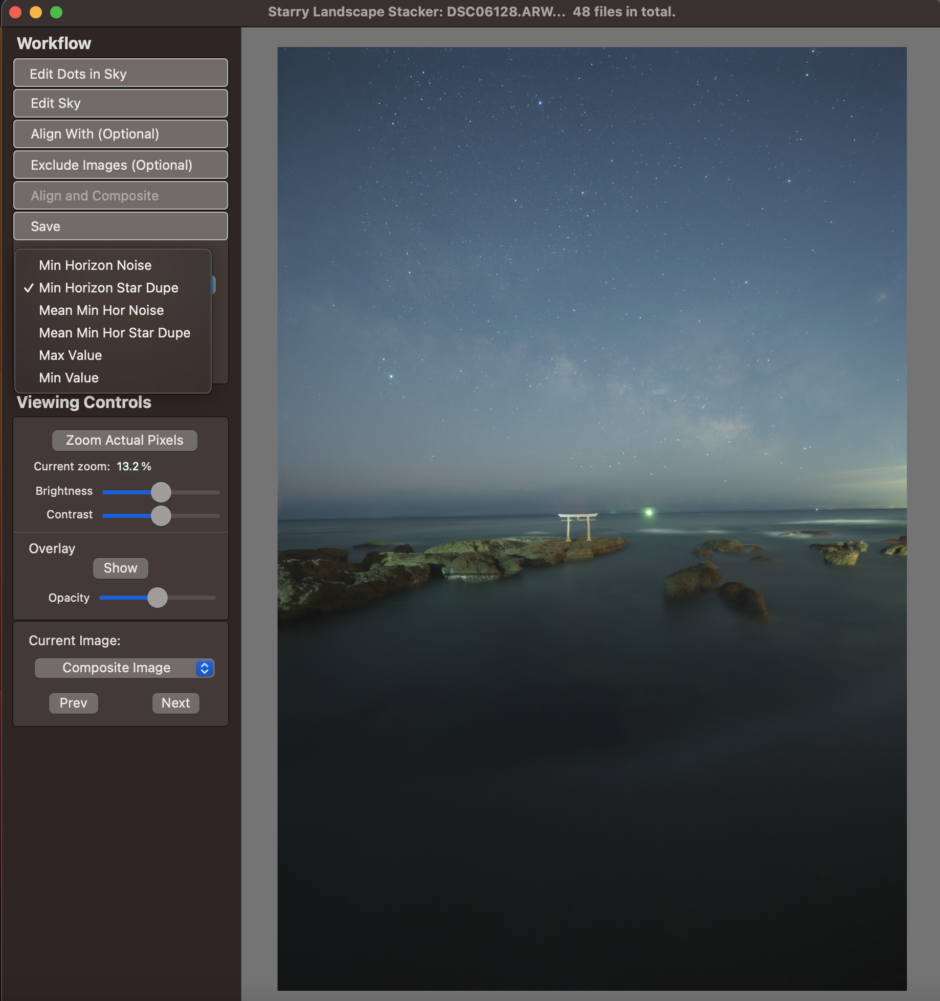This screenshot has width=940, height=1001.
Task: Select Min Horizon Noise from the menu
Action: (94, 265)
